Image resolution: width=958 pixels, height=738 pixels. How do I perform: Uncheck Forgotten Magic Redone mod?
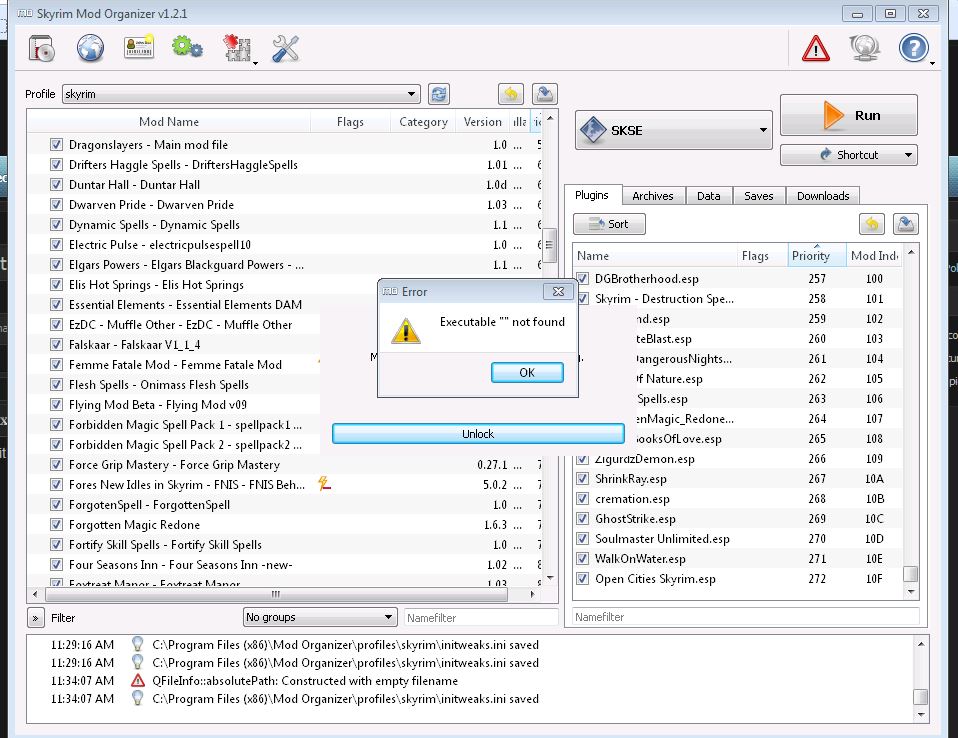[x=56, y=525]
